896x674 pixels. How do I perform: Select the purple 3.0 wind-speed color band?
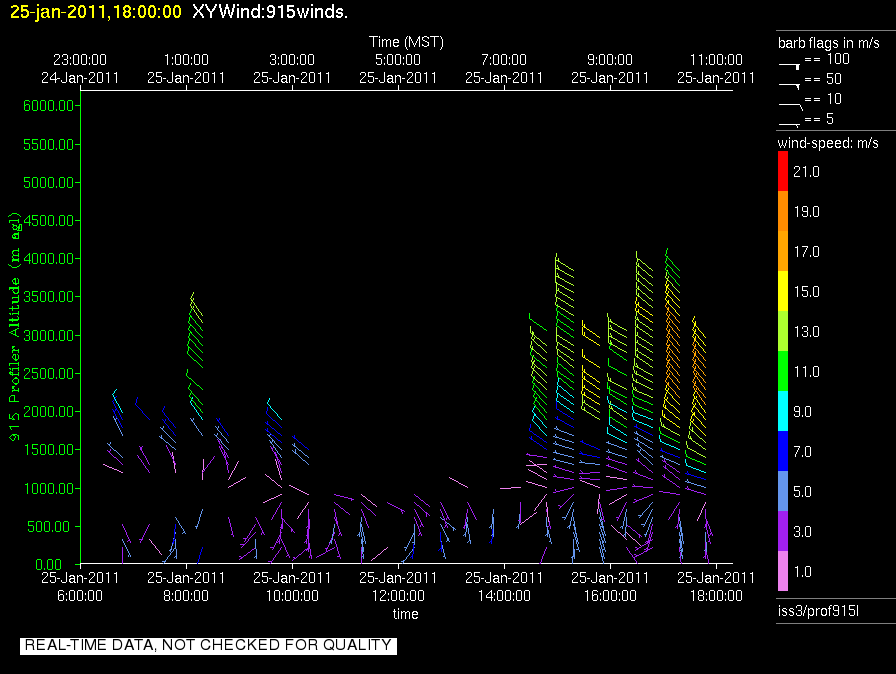coord(783,532)
